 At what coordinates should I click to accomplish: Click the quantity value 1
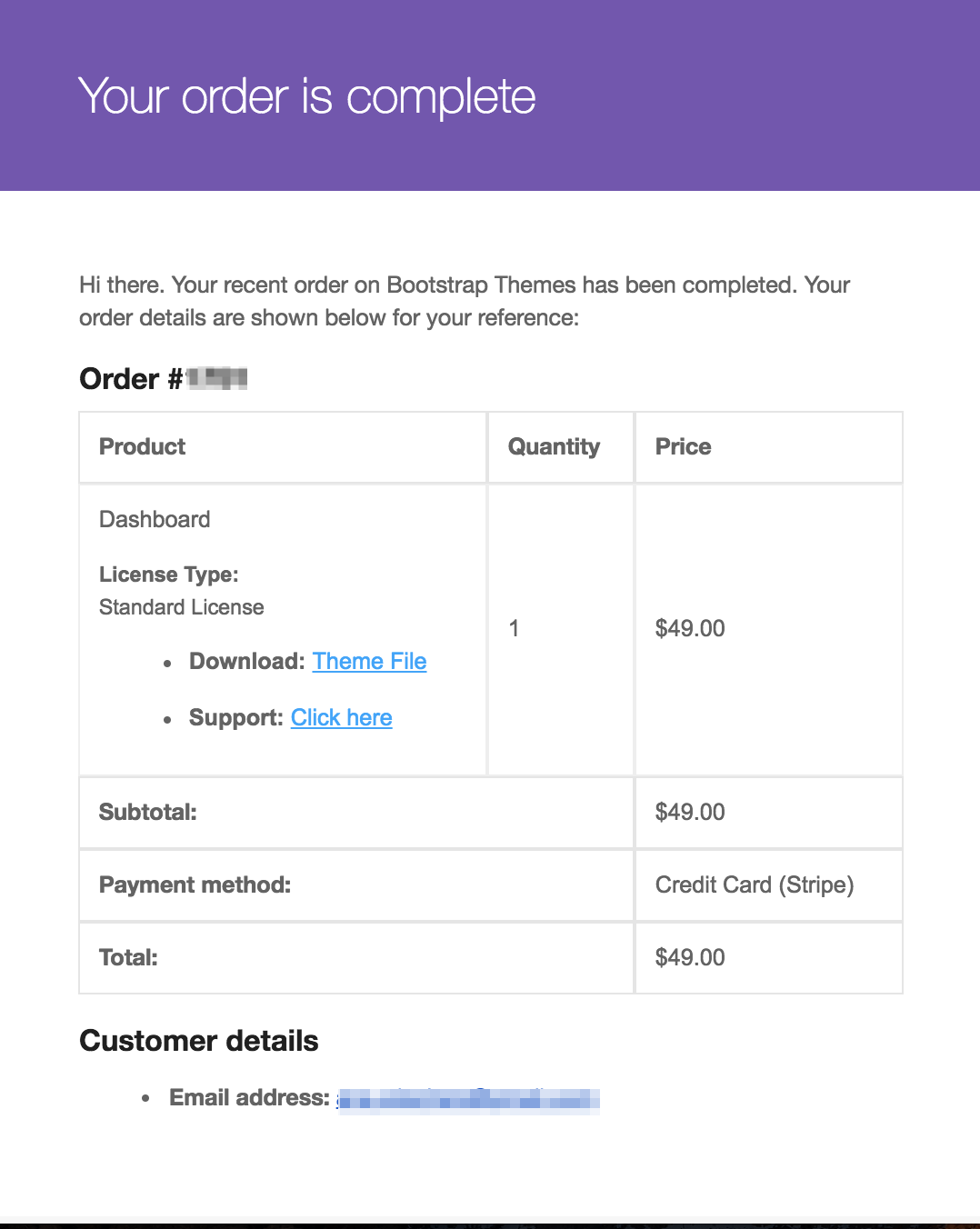click(514, 628)
